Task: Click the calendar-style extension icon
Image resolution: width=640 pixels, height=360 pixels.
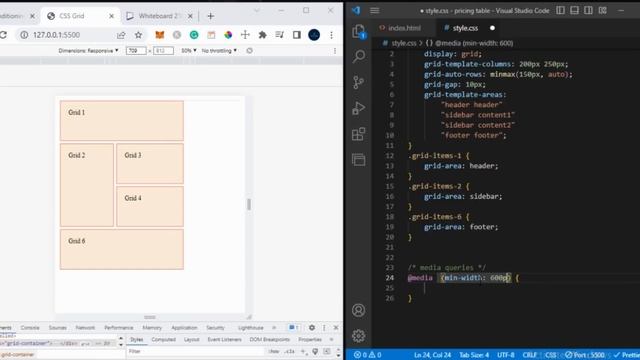Action: [x=211, y=35]
